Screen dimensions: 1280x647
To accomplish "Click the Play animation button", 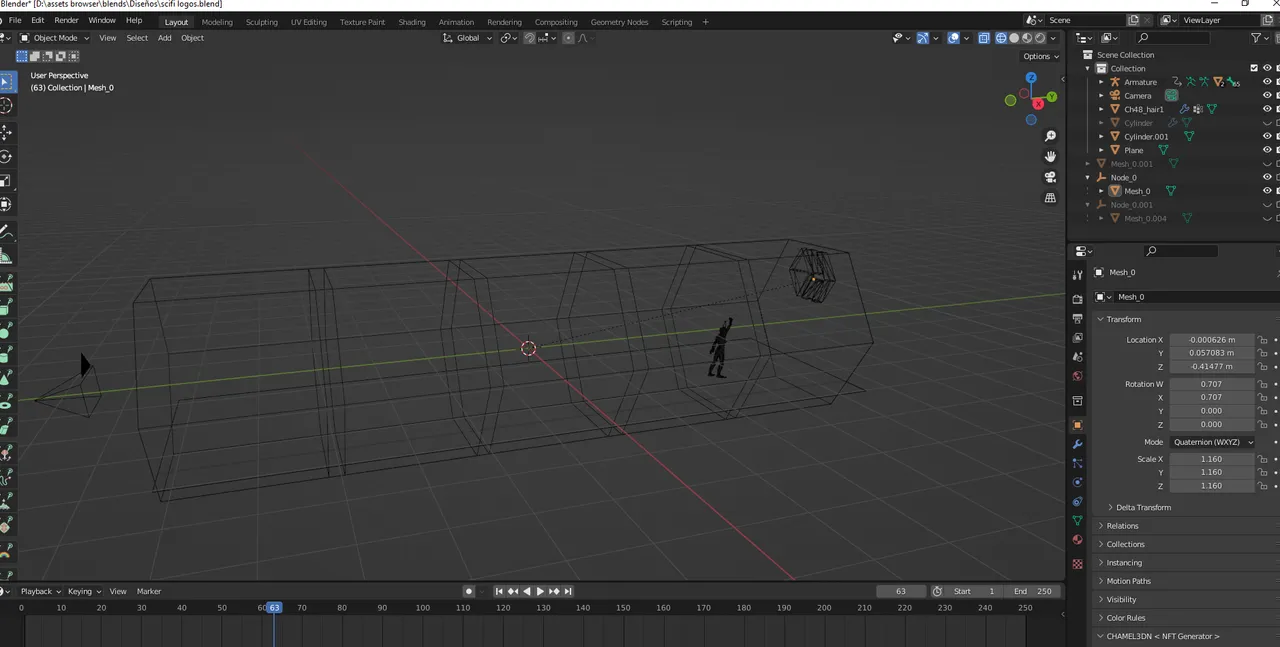I will coord(540,591).
